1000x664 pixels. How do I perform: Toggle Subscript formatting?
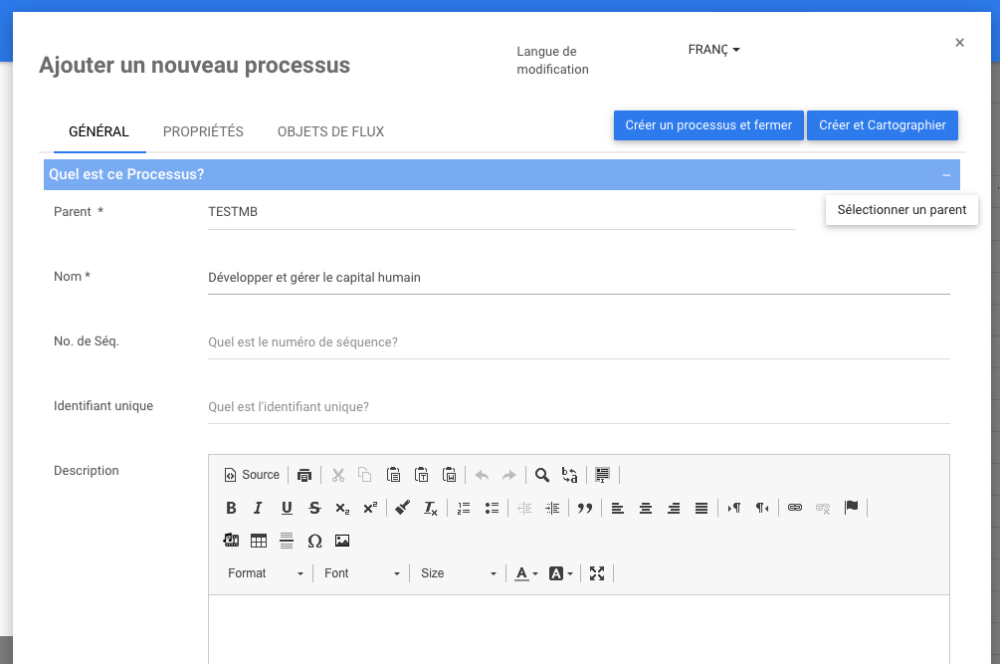[x=342, y=508]
